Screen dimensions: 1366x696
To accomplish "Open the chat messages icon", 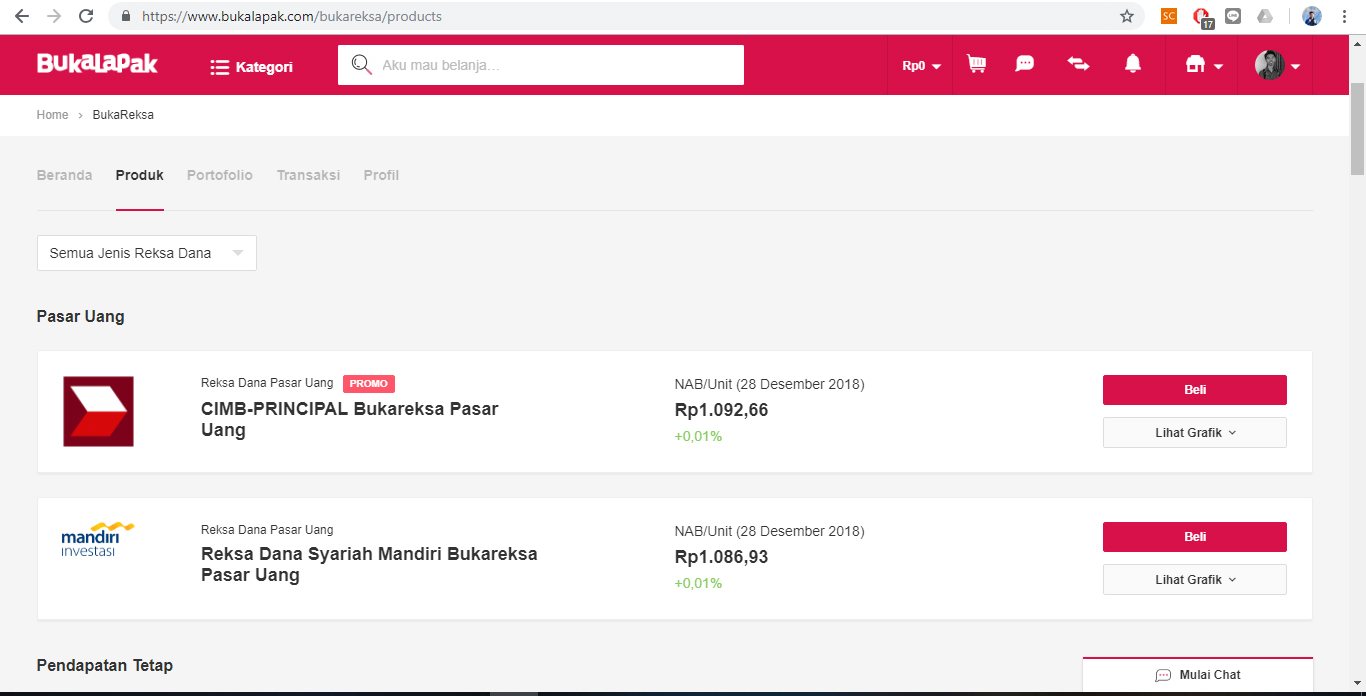I will point(1025,64).
